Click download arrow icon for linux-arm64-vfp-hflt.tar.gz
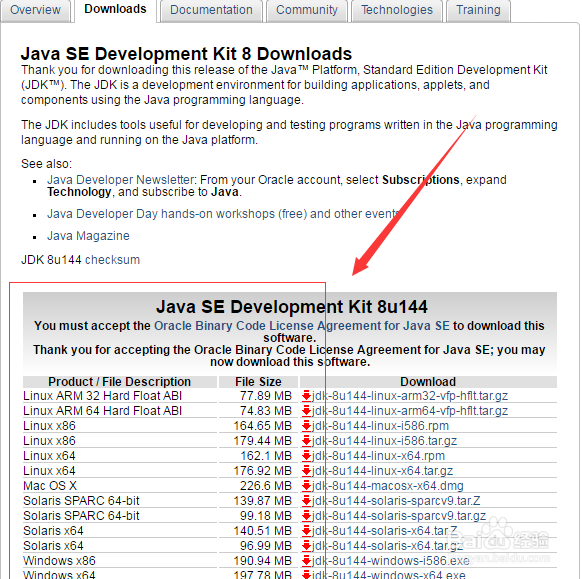This screenshot has height=579, width=582. pos(306,410)
